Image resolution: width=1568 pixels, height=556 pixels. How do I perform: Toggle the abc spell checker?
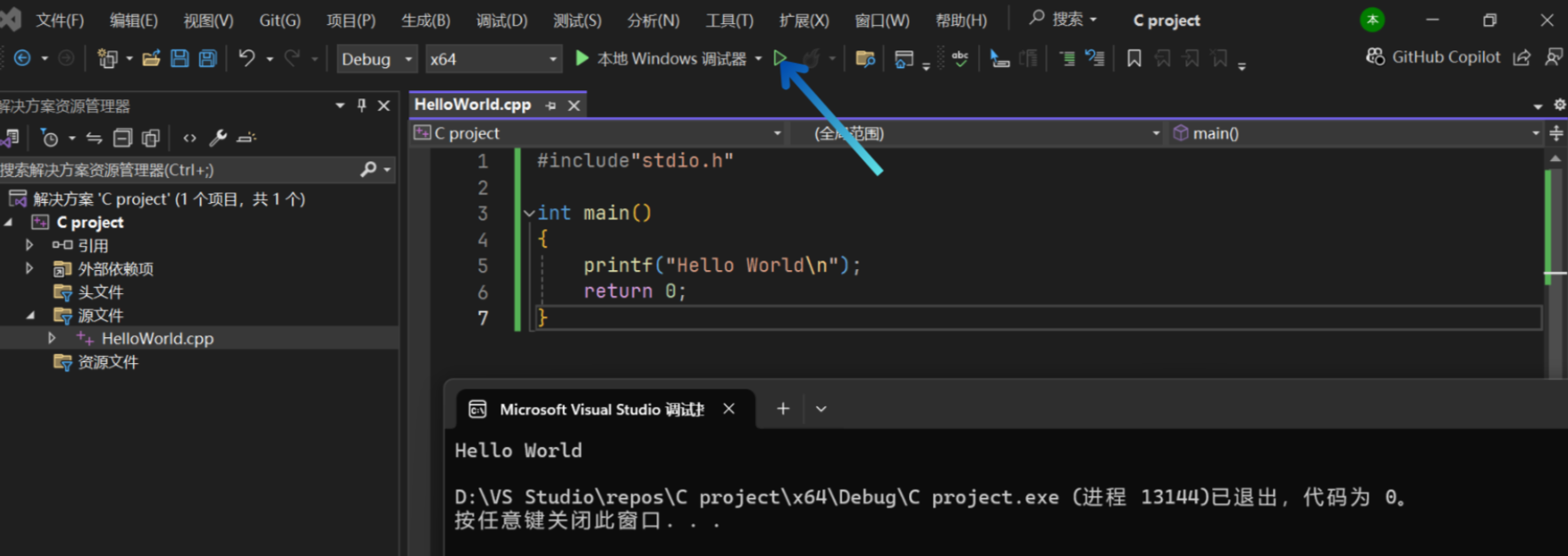(960, 58)
